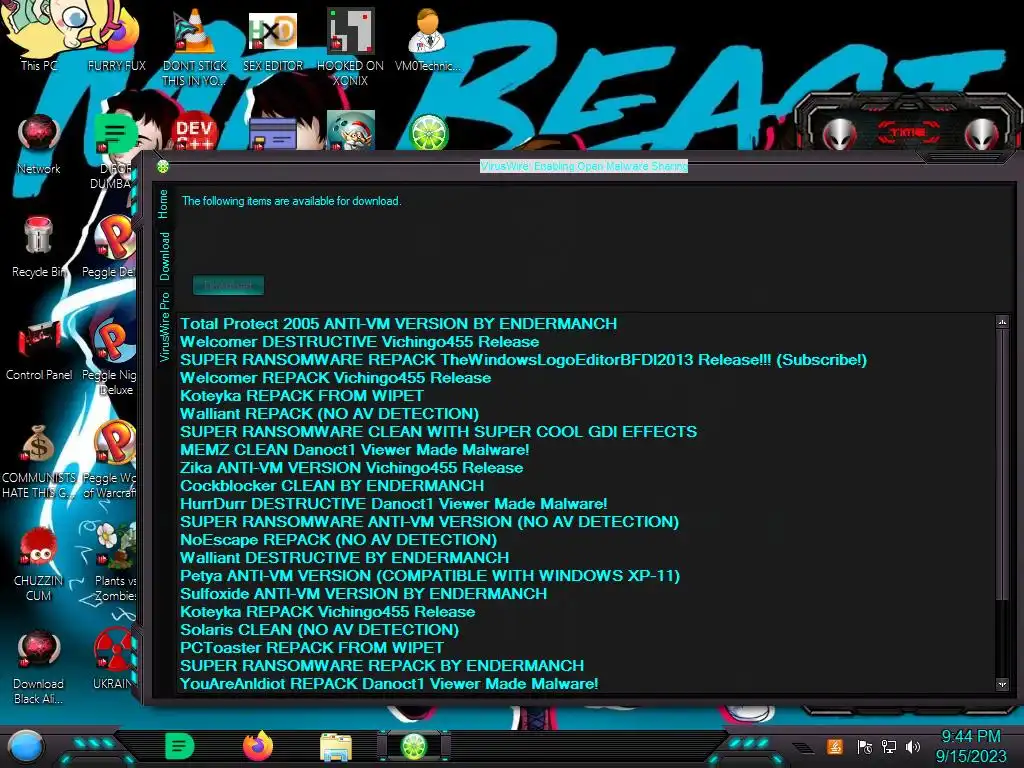Select 'SUPER RANSOMWARE ANTI-VM VERSION (NO AV DETECTION)'
Screen dimensions: 1024x768
coord(430,522)
